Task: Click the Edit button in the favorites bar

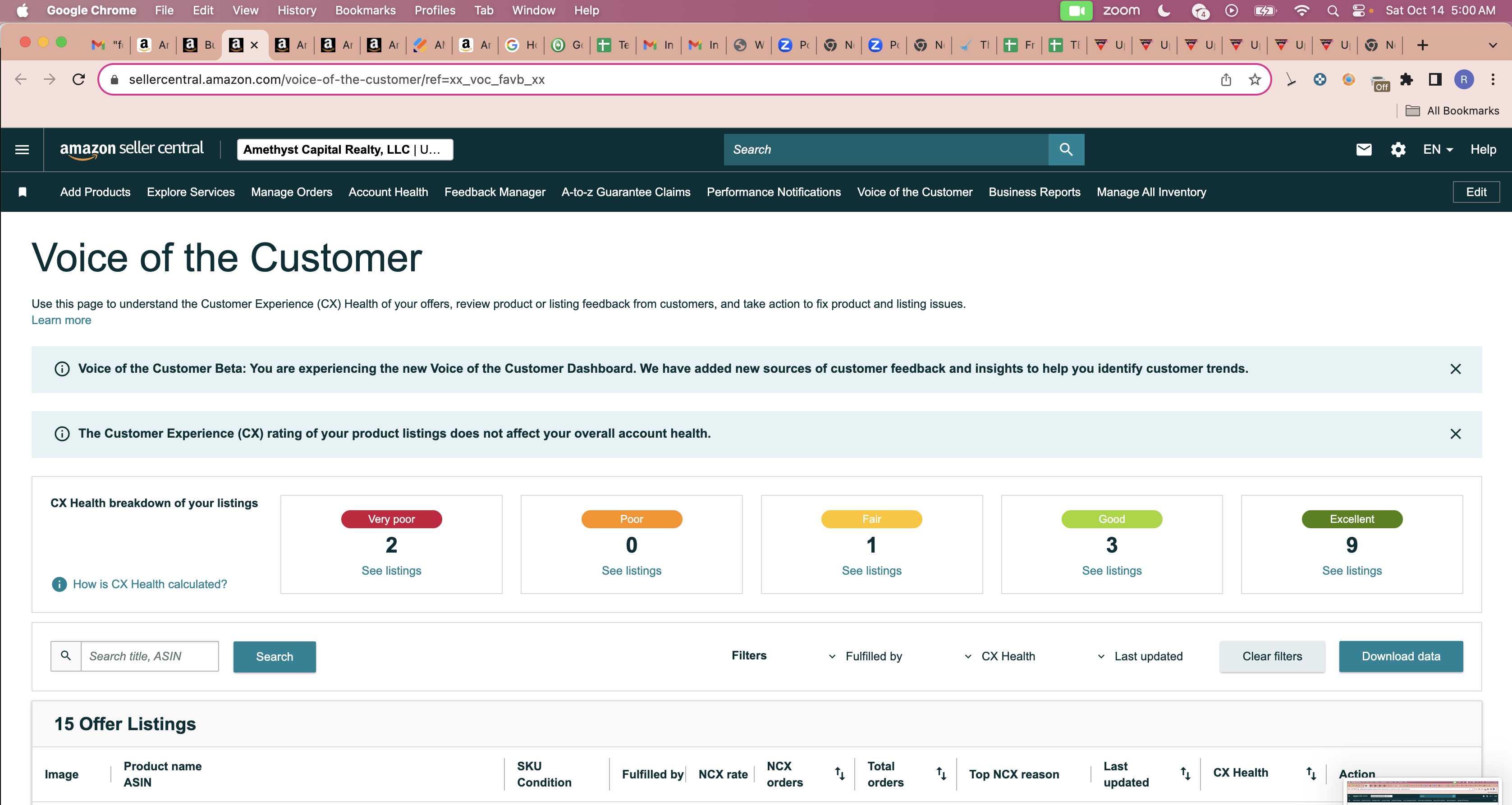Action: point(1475,192)
